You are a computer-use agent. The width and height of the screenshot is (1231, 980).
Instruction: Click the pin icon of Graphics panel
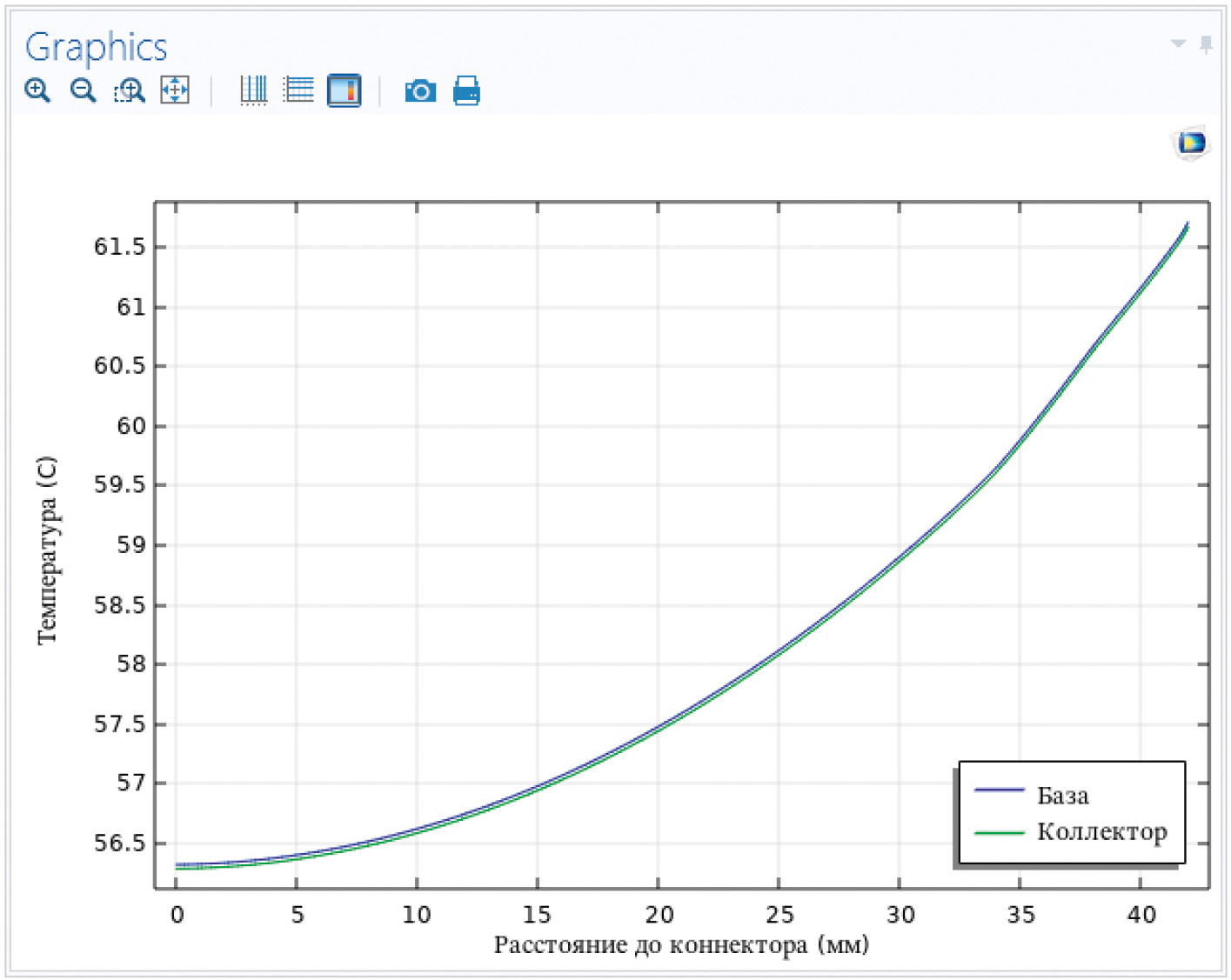[x=1206, y=44]
